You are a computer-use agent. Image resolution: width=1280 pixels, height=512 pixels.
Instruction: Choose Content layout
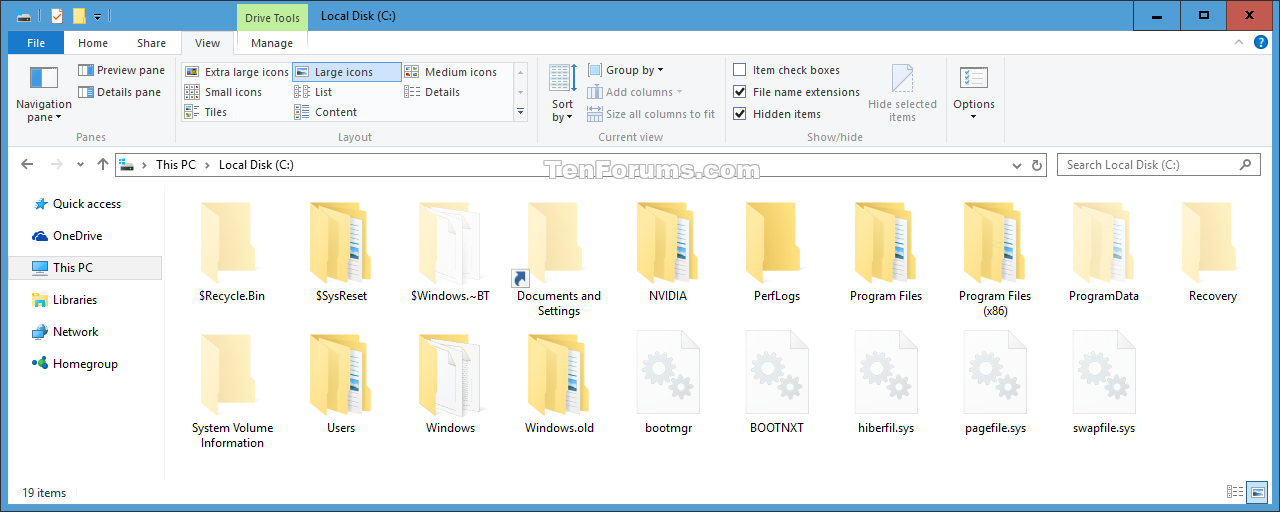tap(326, 112)
